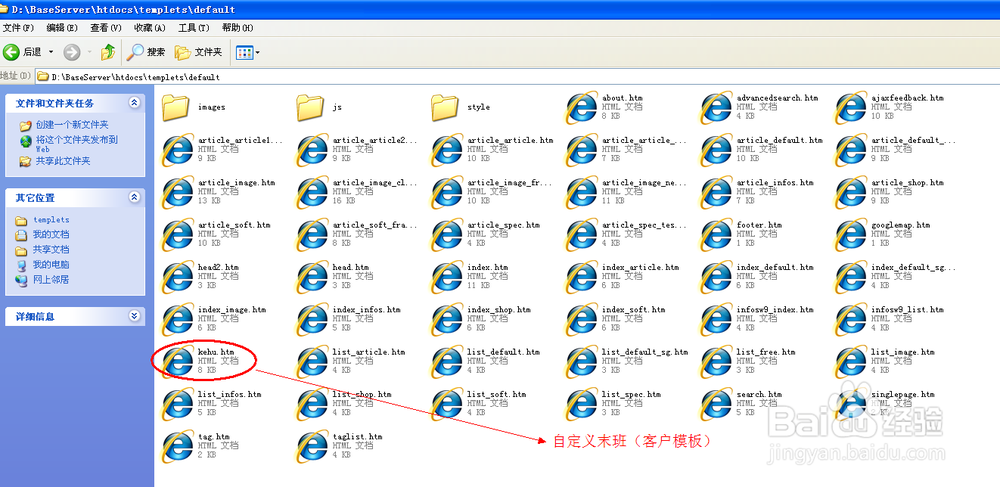Collapse the 其它位置 panel

click(x=134, y=198)
